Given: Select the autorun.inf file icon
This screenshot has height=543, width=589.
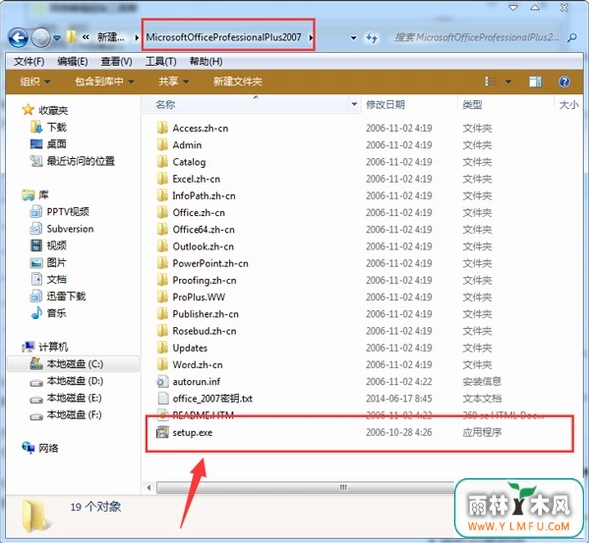Looking at the screenshot, I should (162, 382).
